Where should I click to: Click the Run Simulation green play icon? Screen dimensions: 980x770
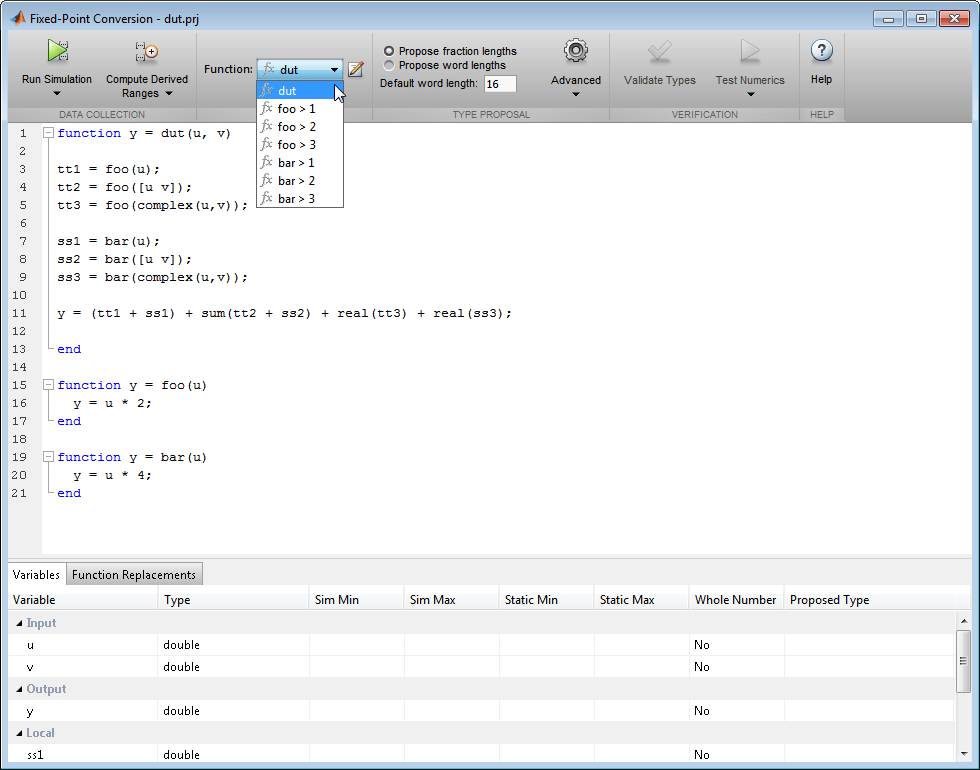click(x=57, y=51)
